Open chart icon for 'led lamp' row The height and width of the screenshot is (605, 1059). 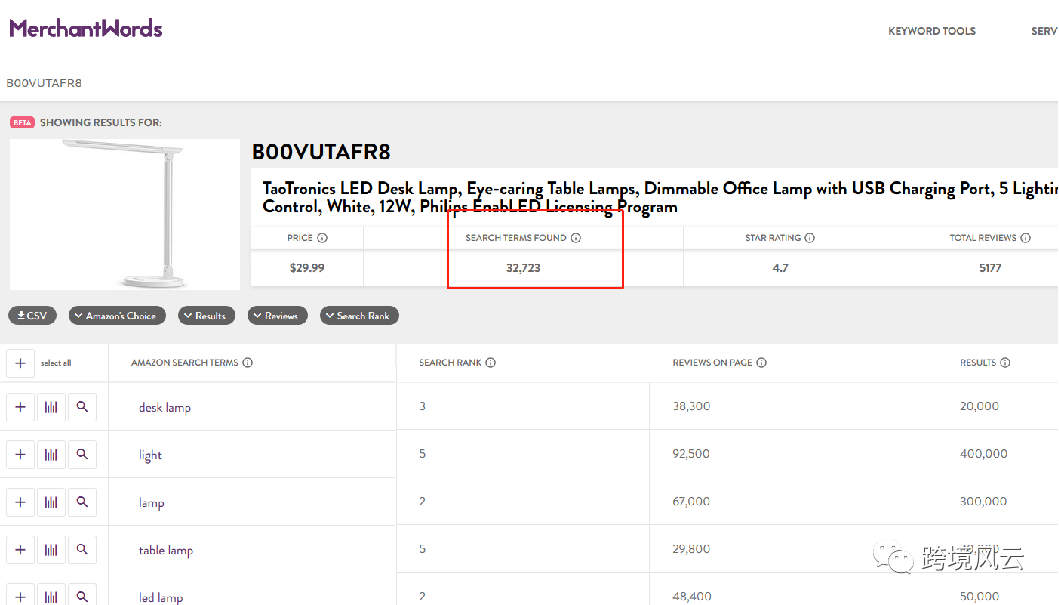[51, 596]
